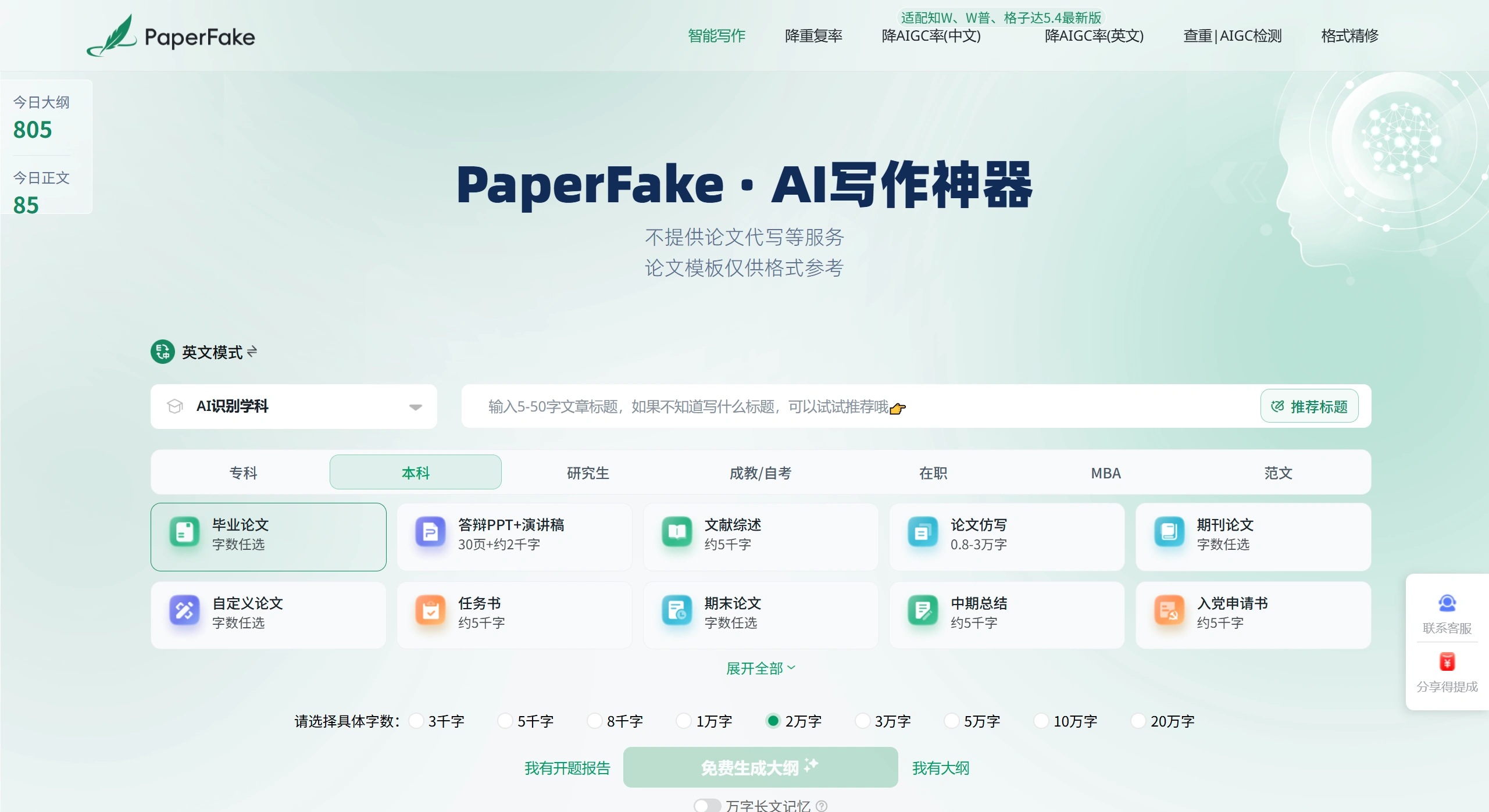
Task: Open 降AIGC率(英文) navigation item
Action: (1094, 36)
